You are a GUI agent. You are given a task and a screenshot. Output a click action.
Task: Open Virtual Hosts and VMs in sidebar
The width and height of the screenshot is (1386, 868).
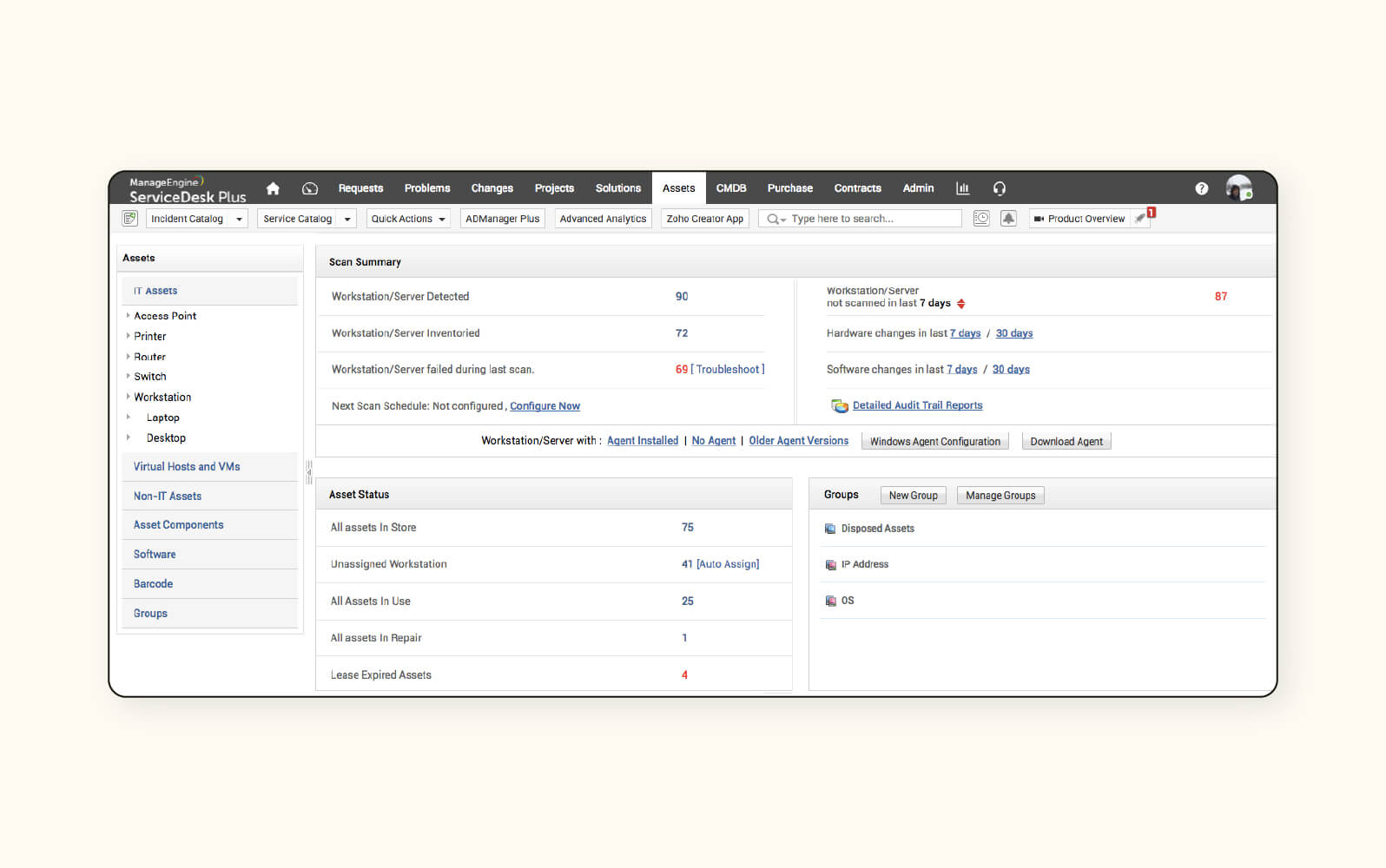pos(209,467)
